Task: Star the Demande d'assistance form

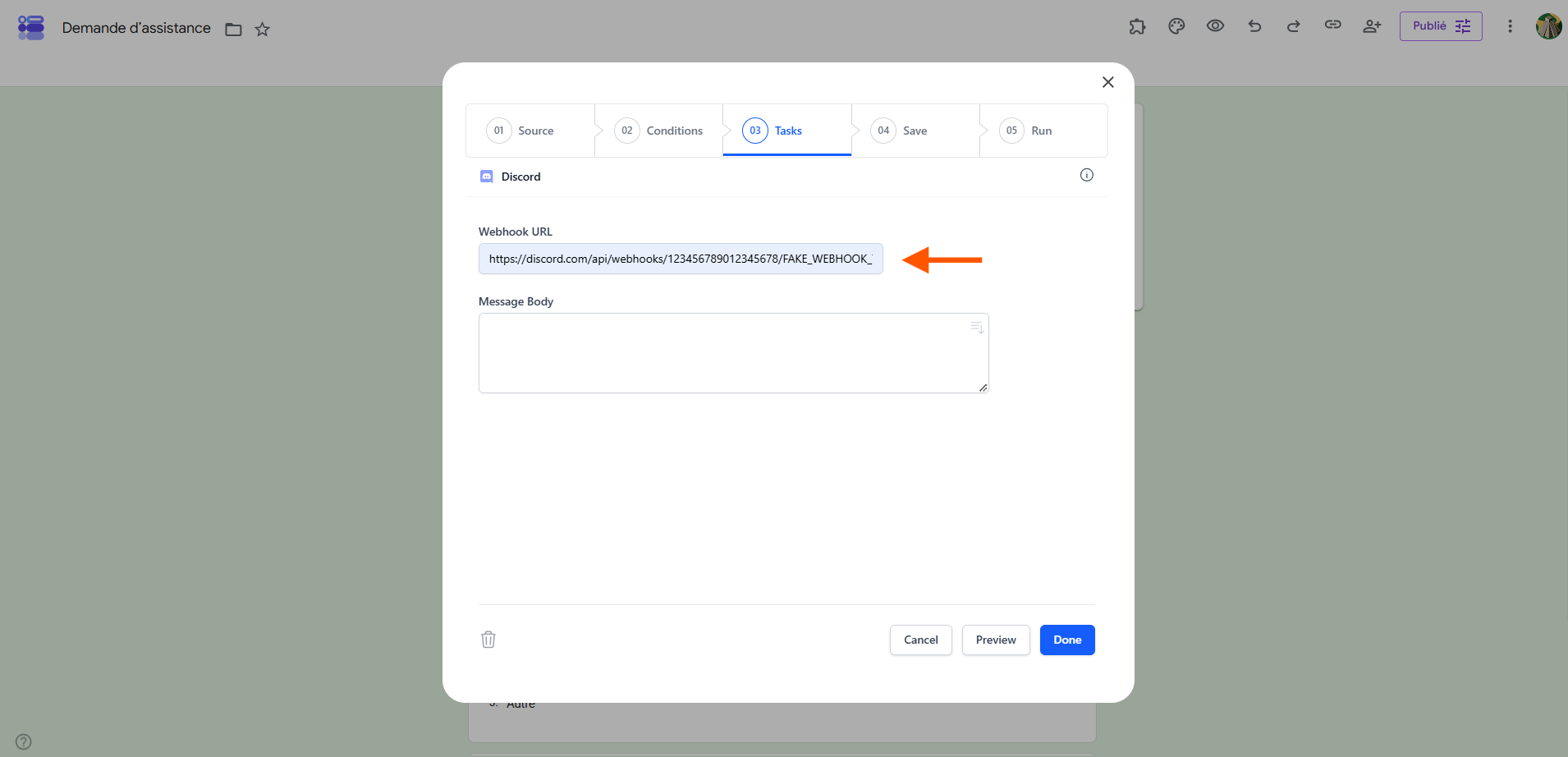Action: (x=262, y=30)
